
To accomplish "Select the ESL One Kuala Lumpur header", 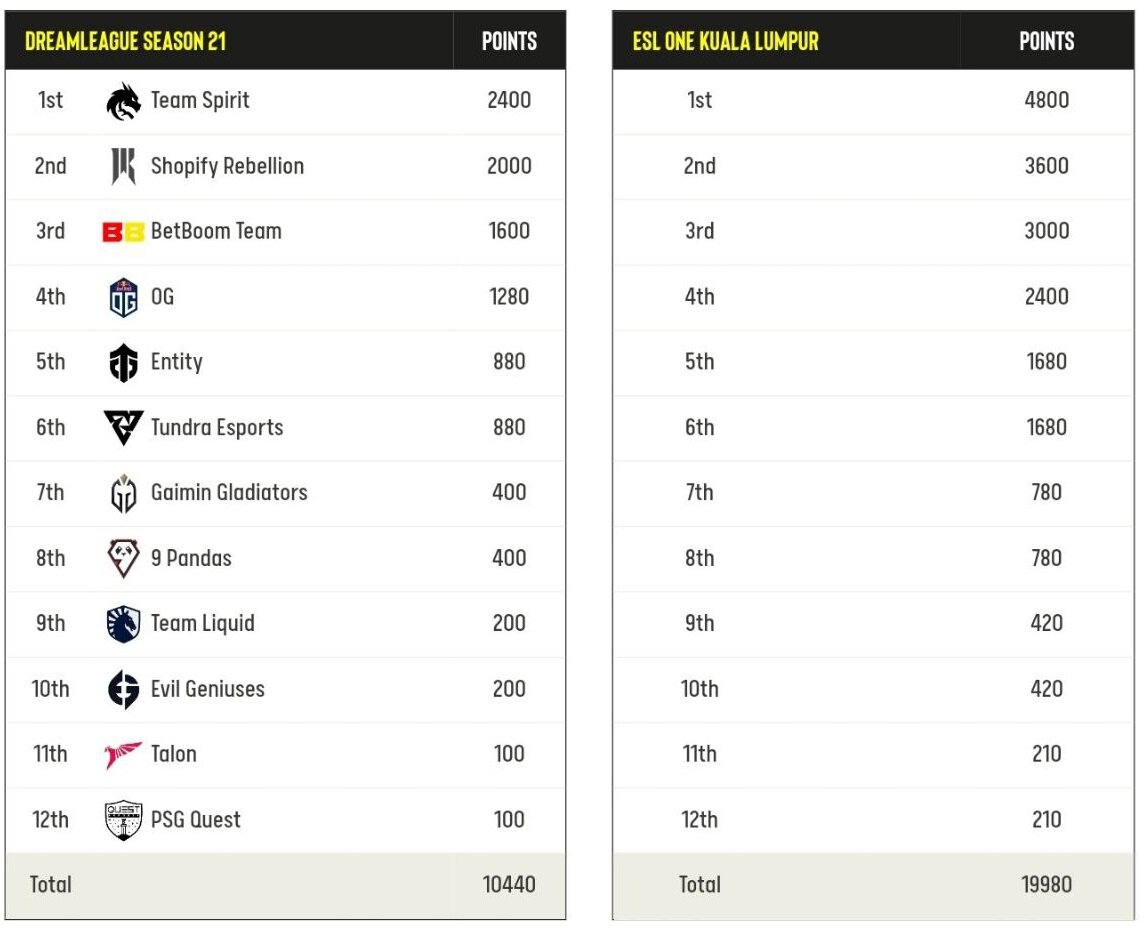I will [x=725, y=41].
